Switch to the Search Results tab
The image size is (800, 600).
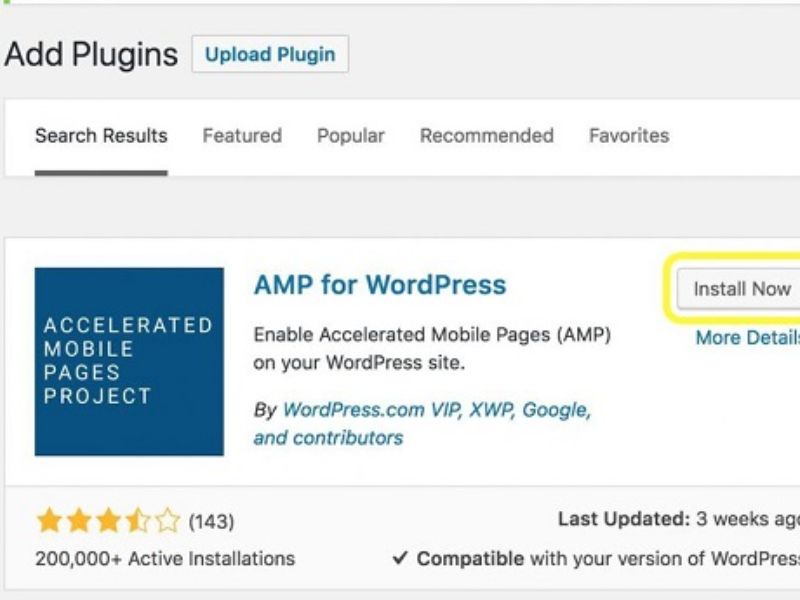(x=101, y=136)
